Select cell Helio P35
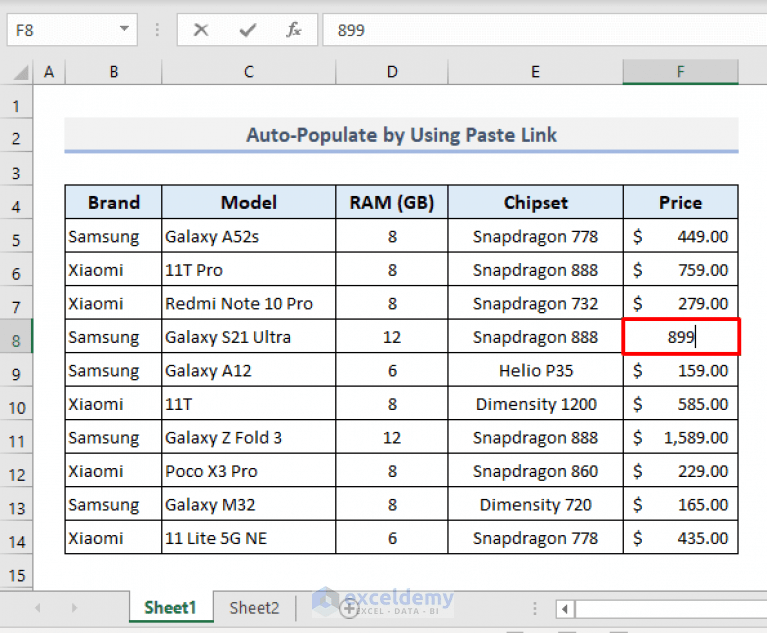The width and height of the screenshot is (767, 633). 536,370
